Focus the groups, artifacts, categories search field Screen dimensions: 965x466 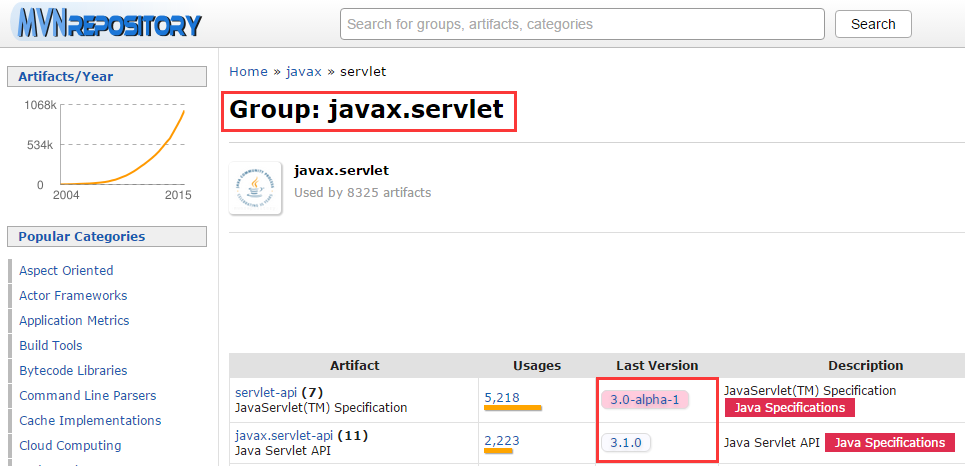(582, 25)
